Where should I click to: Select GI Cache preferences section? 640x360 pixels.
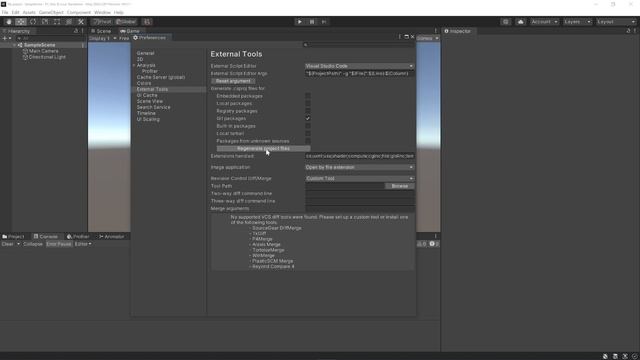[147, 95]
